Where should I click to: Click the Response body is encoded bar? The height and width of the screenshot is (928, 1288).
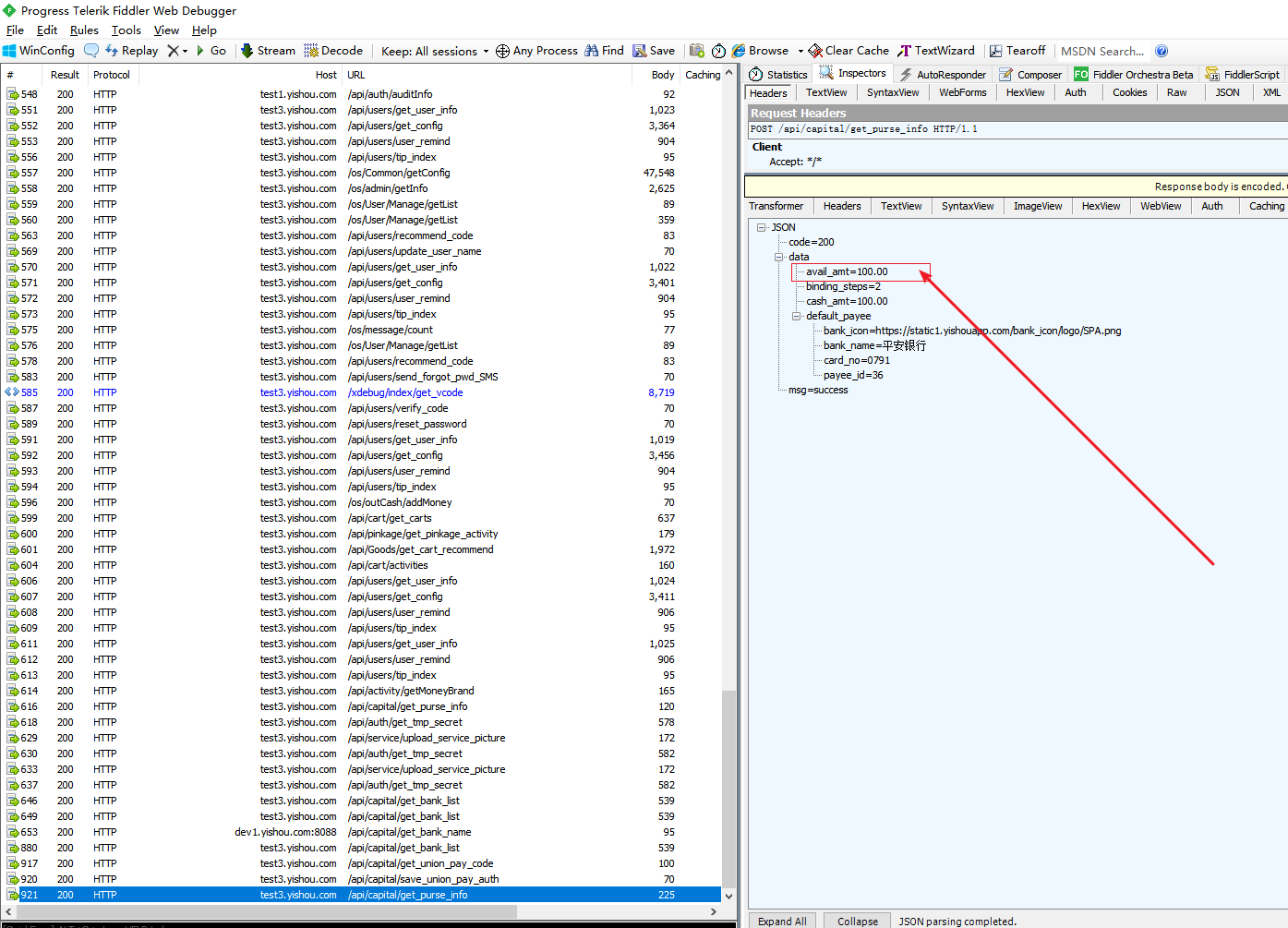tap(1016, 187)
